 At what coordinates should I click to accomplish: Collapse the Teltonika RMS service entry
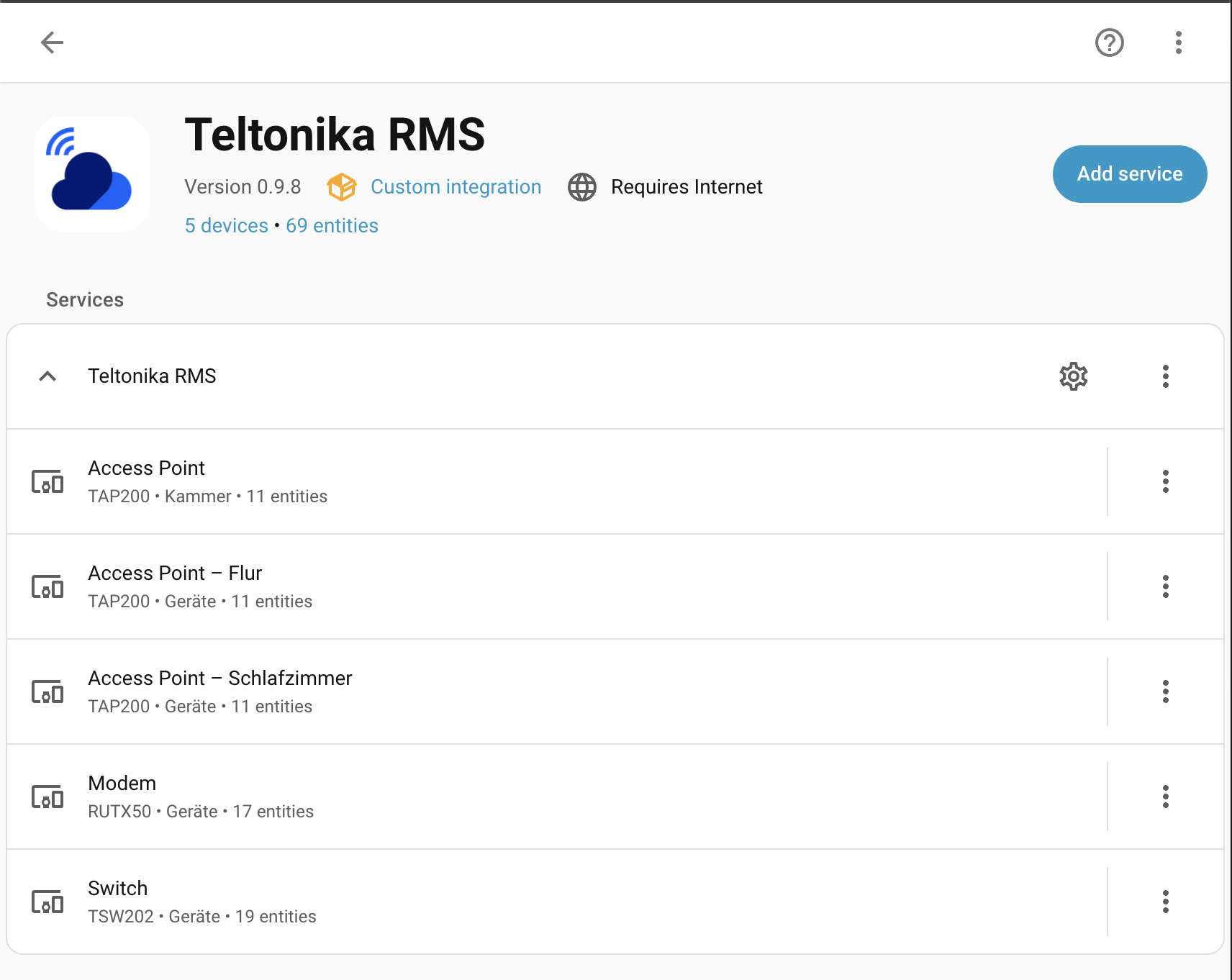(x=47, y=376)
